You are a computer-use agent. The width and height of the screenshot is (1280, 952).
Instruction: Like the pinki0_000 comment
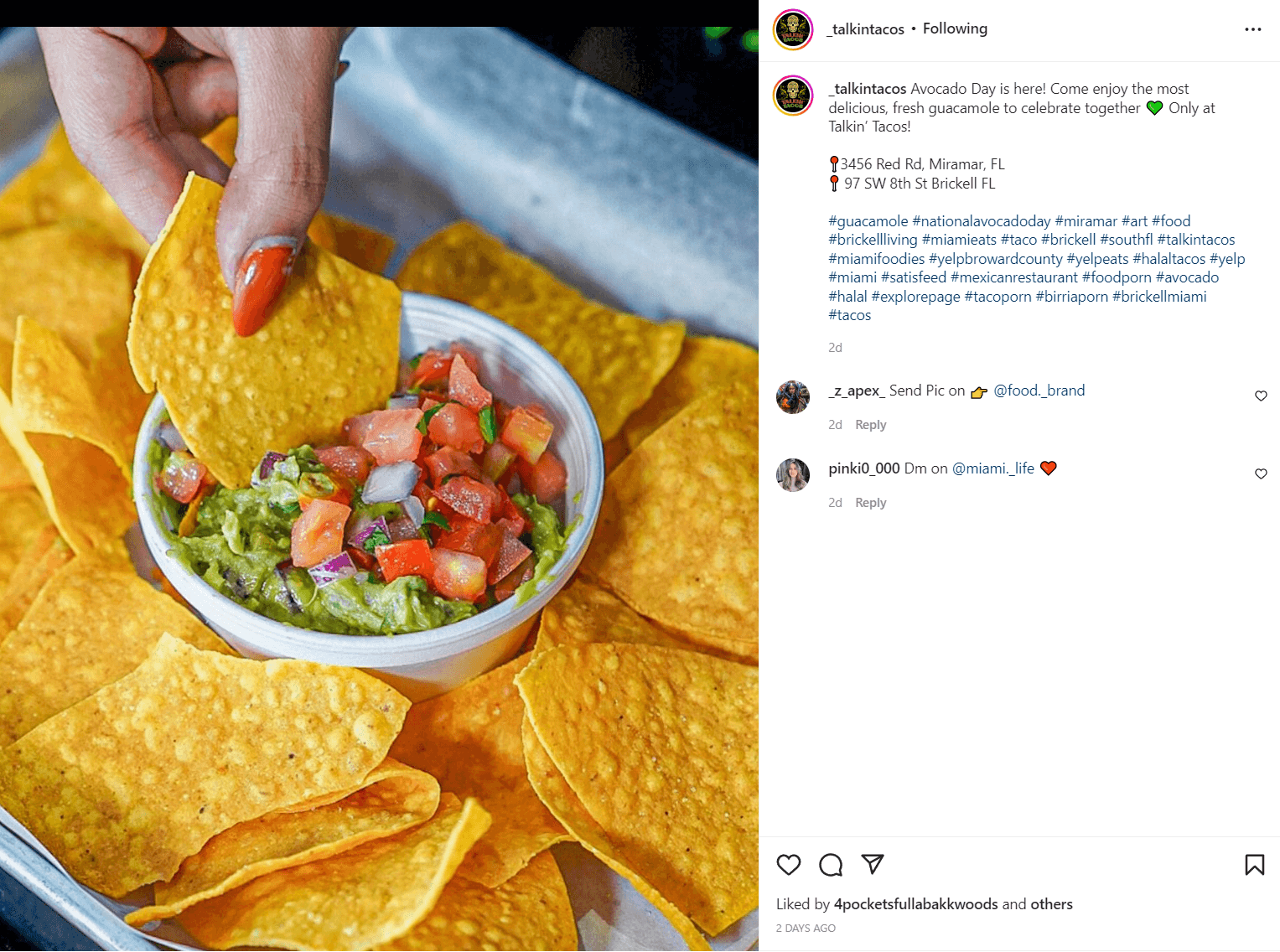click(x=1261, y=474)
